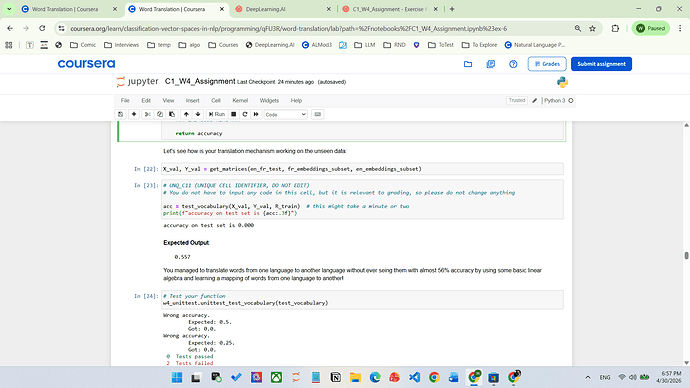The image size is (690, 388).
Task: Open the Insert menu in Jupyter
Action: 192,101
